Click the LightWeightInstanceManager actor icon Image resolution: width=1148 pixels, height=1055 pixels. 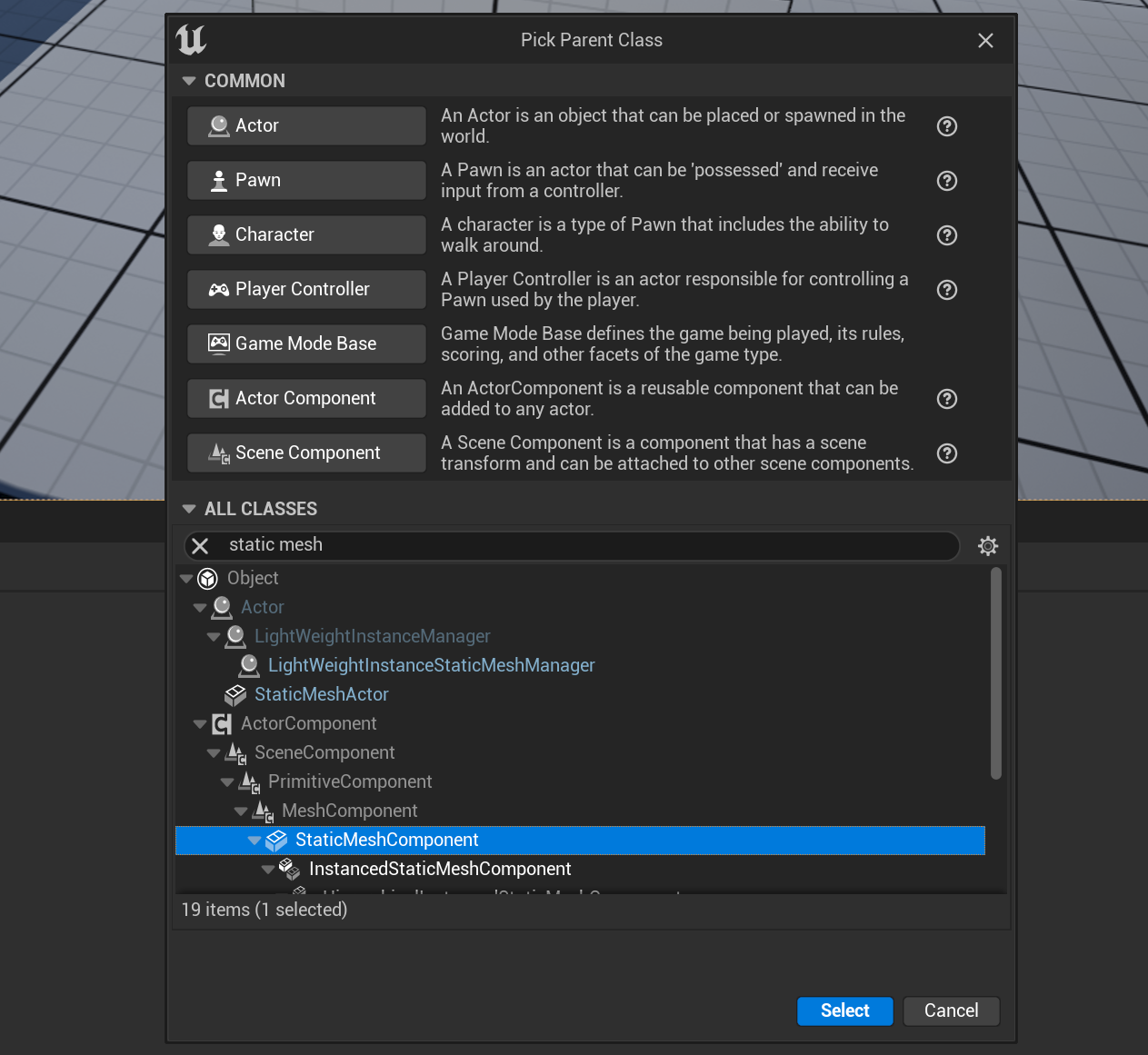(235, 636)
